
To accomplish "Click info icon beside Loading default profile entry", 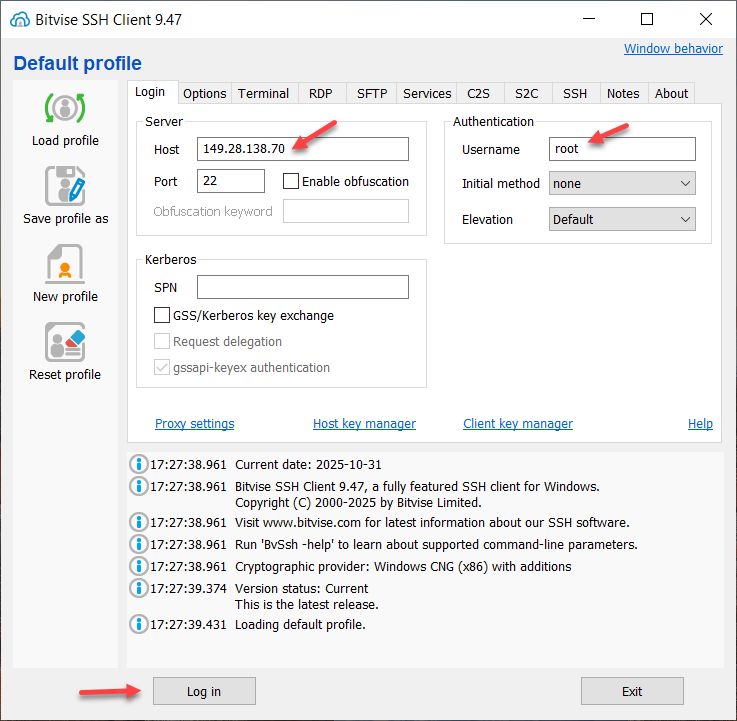I will click(x=139, y=625).
